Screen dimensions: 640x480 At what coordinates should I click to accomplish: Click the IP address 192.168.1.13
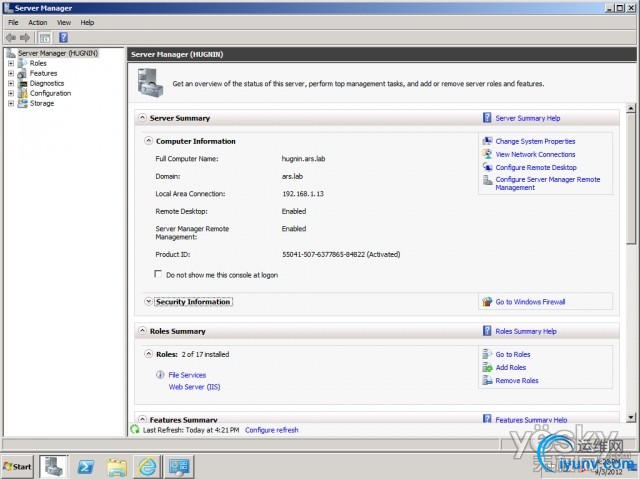(x=303, y=194)
